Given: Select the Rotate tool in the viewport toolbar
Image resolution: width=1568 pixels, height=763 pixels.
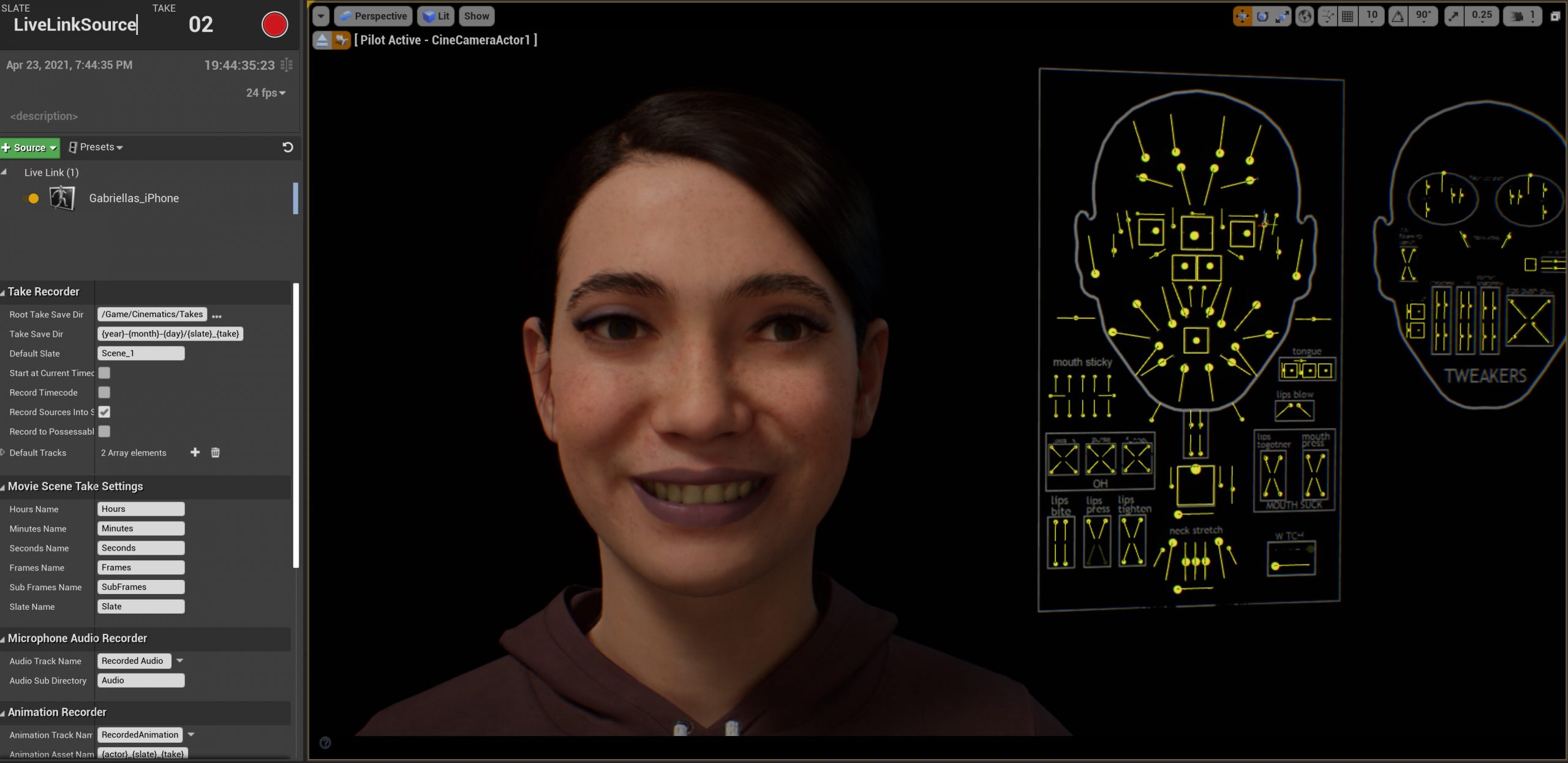Looking at the screenshot, I should pyautogui.click(x=1261, y=15).
